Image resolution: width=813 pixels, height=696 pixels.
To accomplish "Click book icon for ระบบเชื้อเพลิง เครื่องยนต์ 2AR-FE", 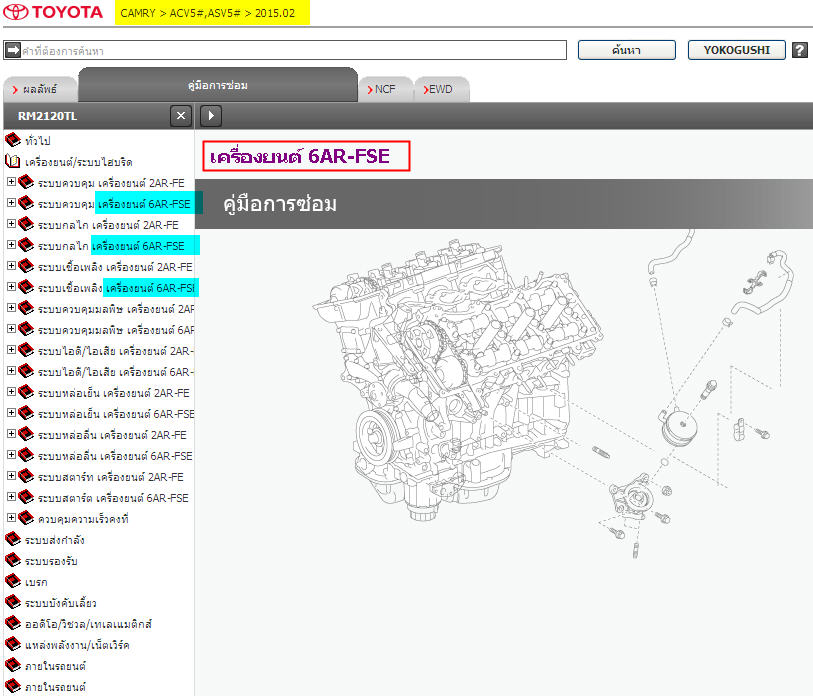I will tap(26, 266).
